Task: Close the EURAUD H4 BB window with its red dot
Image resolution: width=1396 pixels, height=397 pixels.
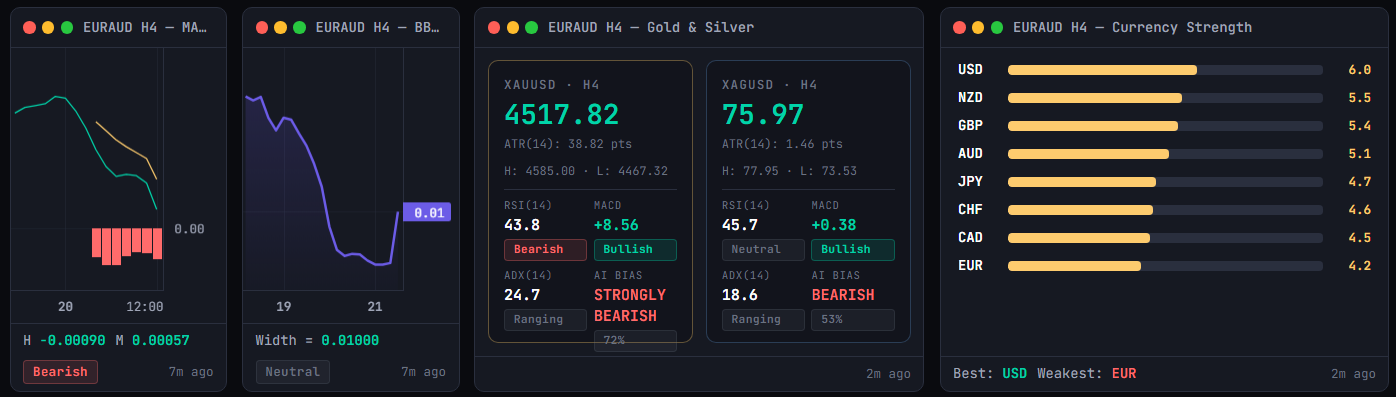Action: tap(263, 28)
